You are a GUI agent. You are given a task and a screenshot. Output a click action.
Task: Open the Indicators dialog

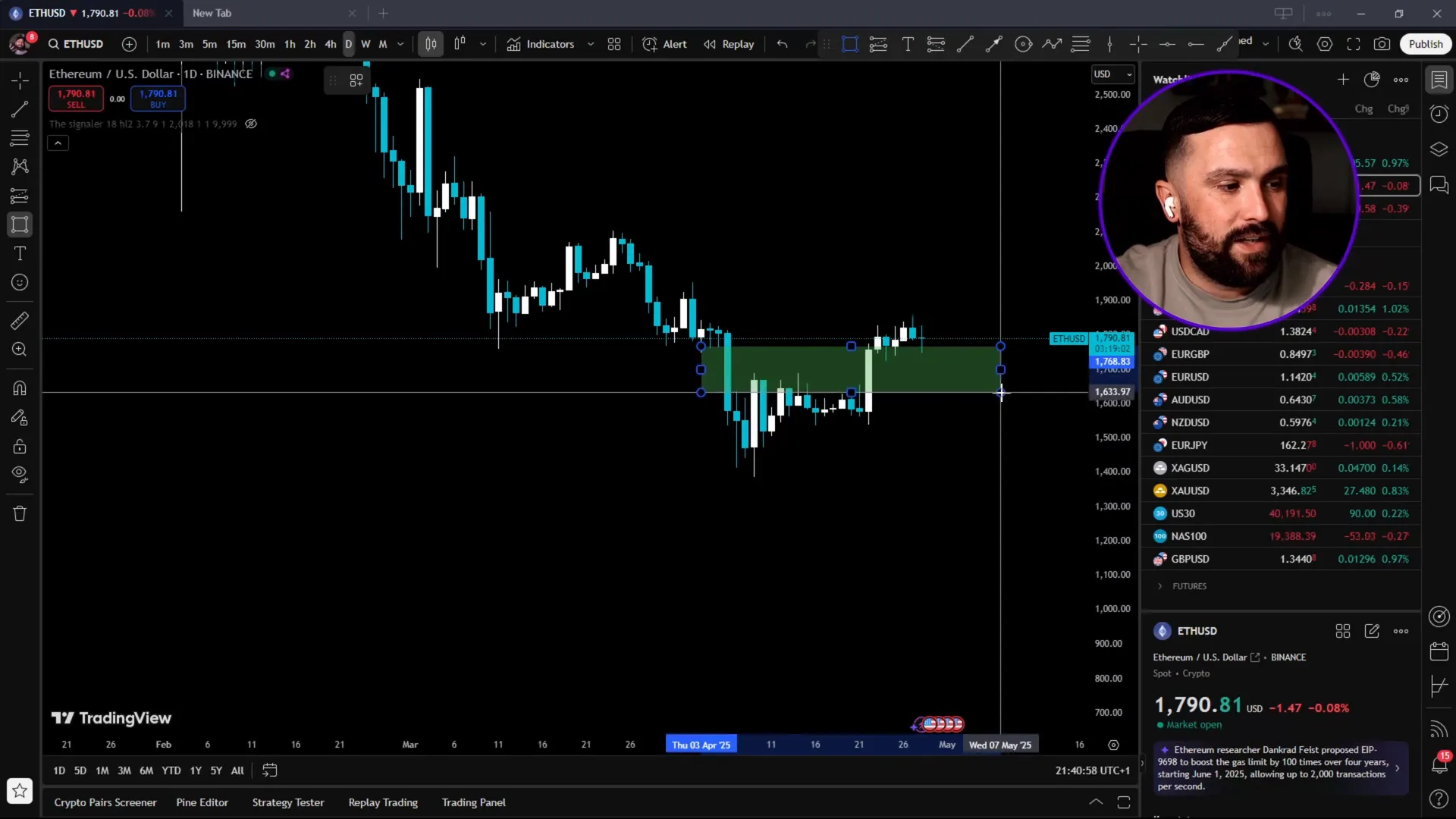[x=541, y=44]
